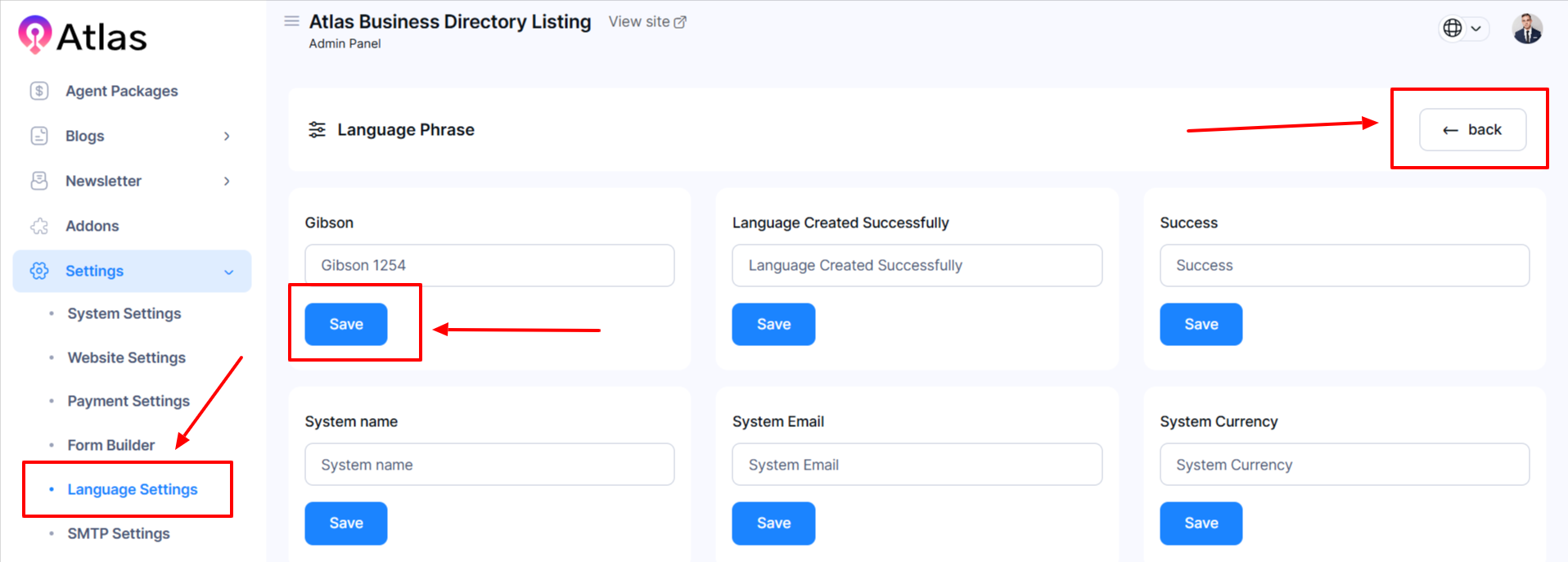Expand the Blogs submenu chevron
This screenshot has height=562, width=1568.
tap(227, 136)
